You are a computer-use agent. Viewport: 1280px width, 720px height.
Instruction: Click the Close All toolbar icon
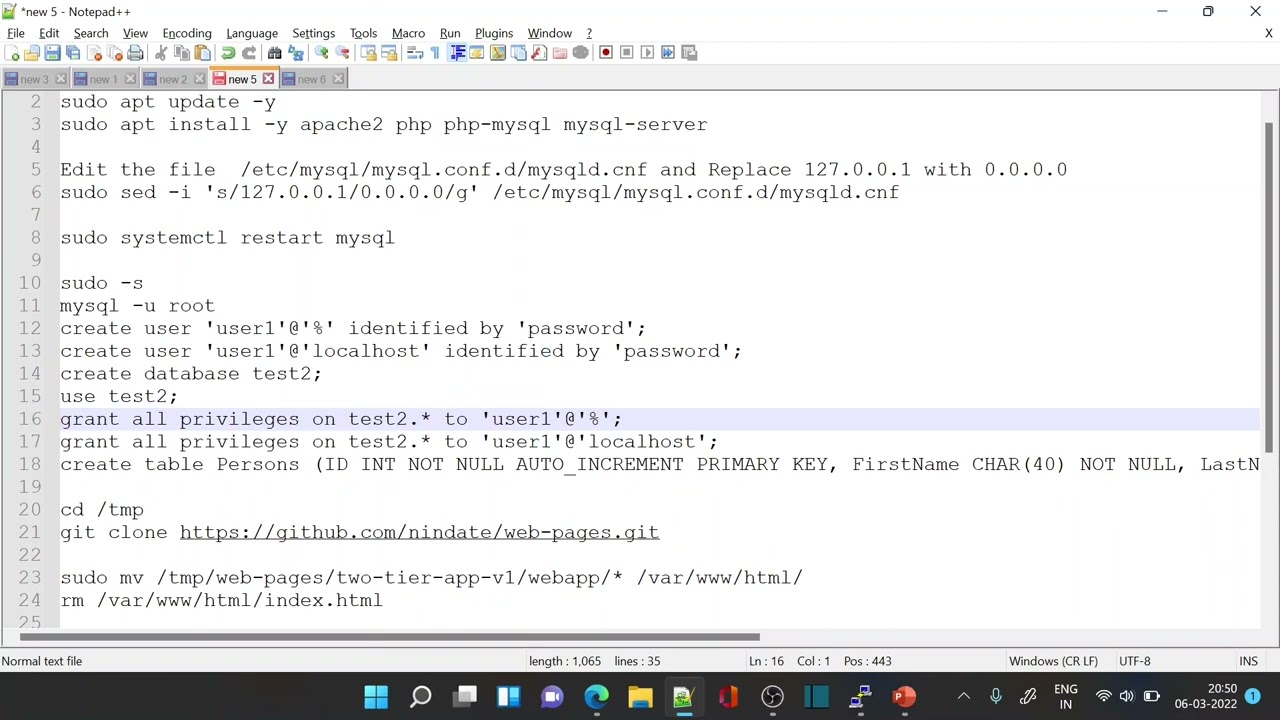(x=114, y=53)
